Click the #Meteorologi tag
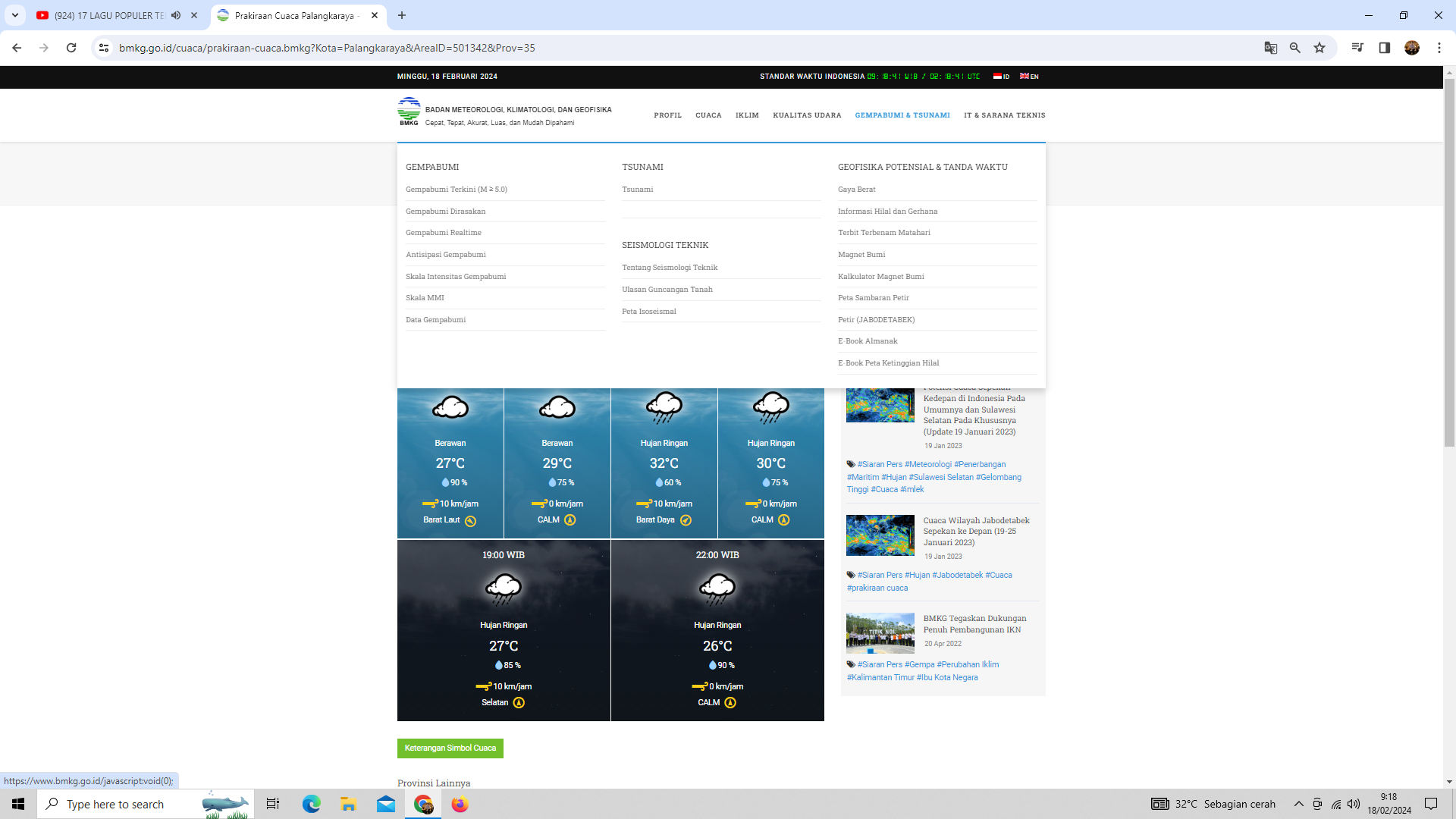Viewport: 1456px width, 819px height. tap(928, 465)
